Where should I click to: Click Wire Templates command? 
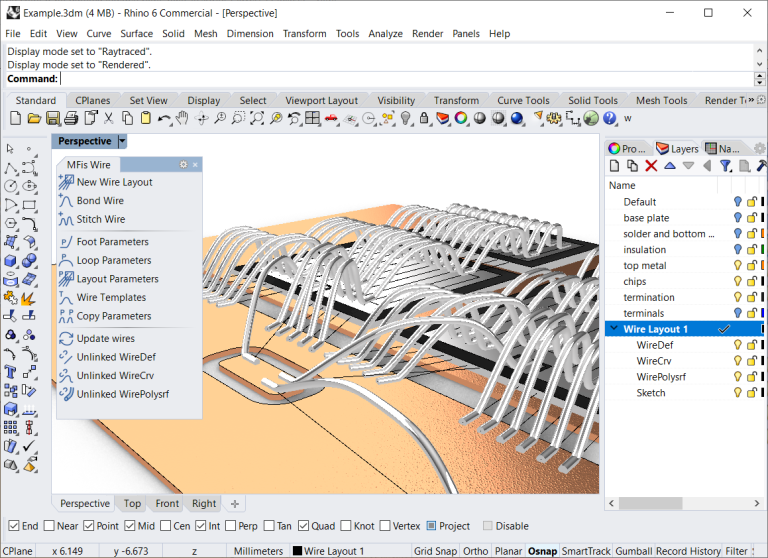[111, 297]
